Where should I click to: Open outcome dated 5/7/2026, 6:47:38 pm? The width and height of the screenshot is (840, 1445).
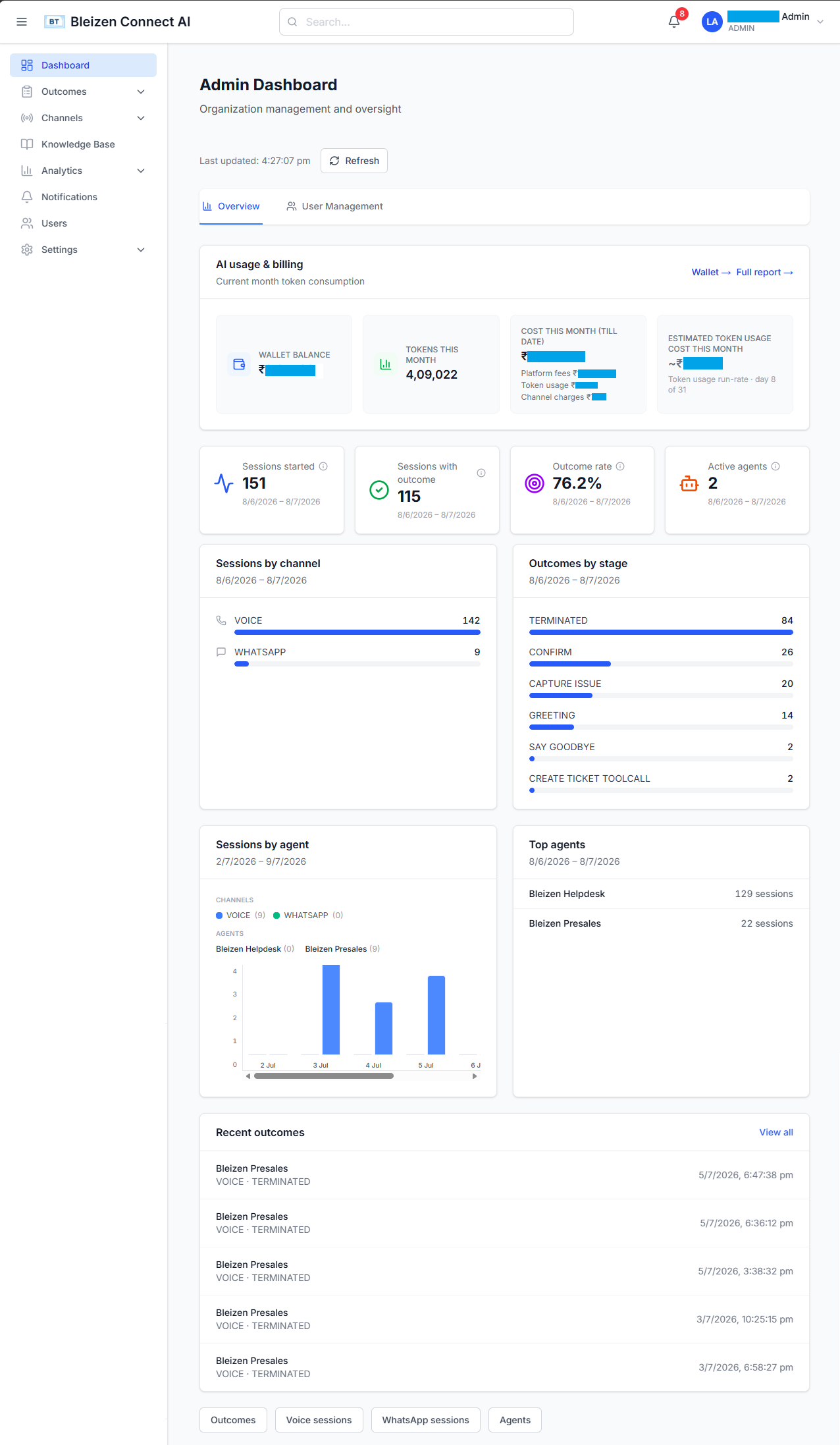504,1175
